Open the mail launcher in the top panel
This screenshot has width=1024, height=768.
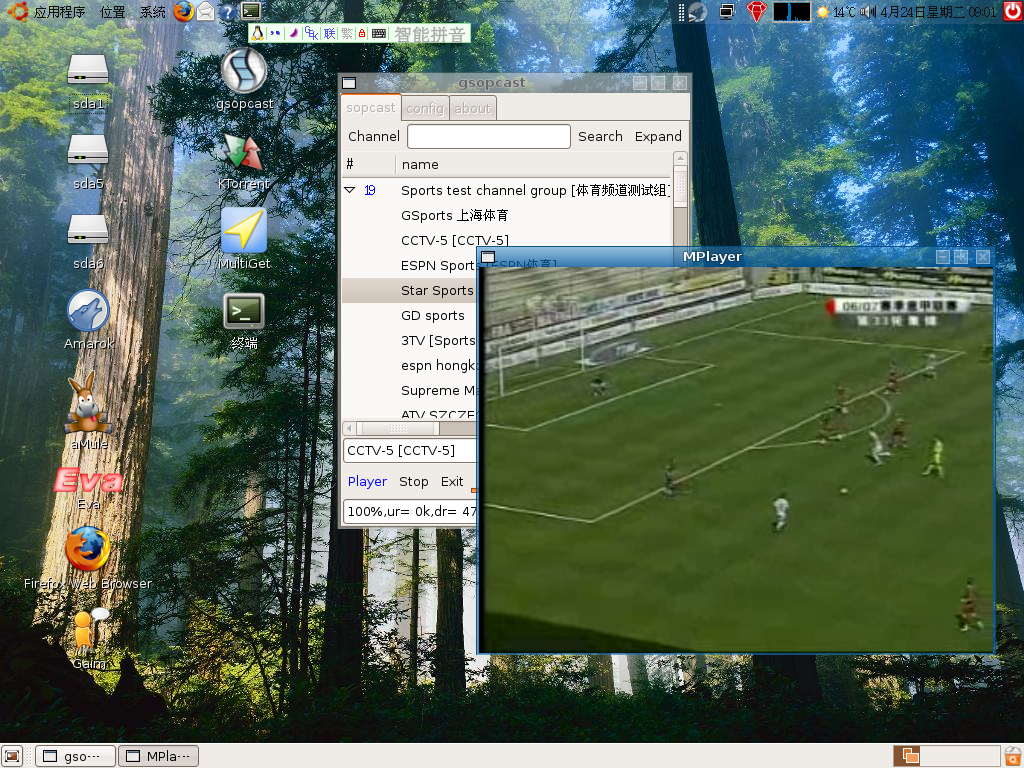click(x=206, y=11)
